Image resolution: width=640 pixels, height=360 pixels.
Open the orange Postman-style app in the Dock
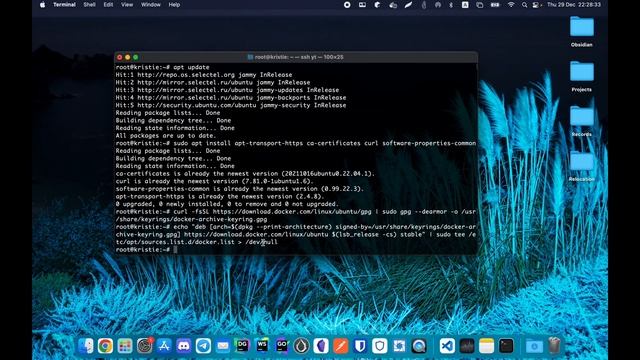(340, 346)
